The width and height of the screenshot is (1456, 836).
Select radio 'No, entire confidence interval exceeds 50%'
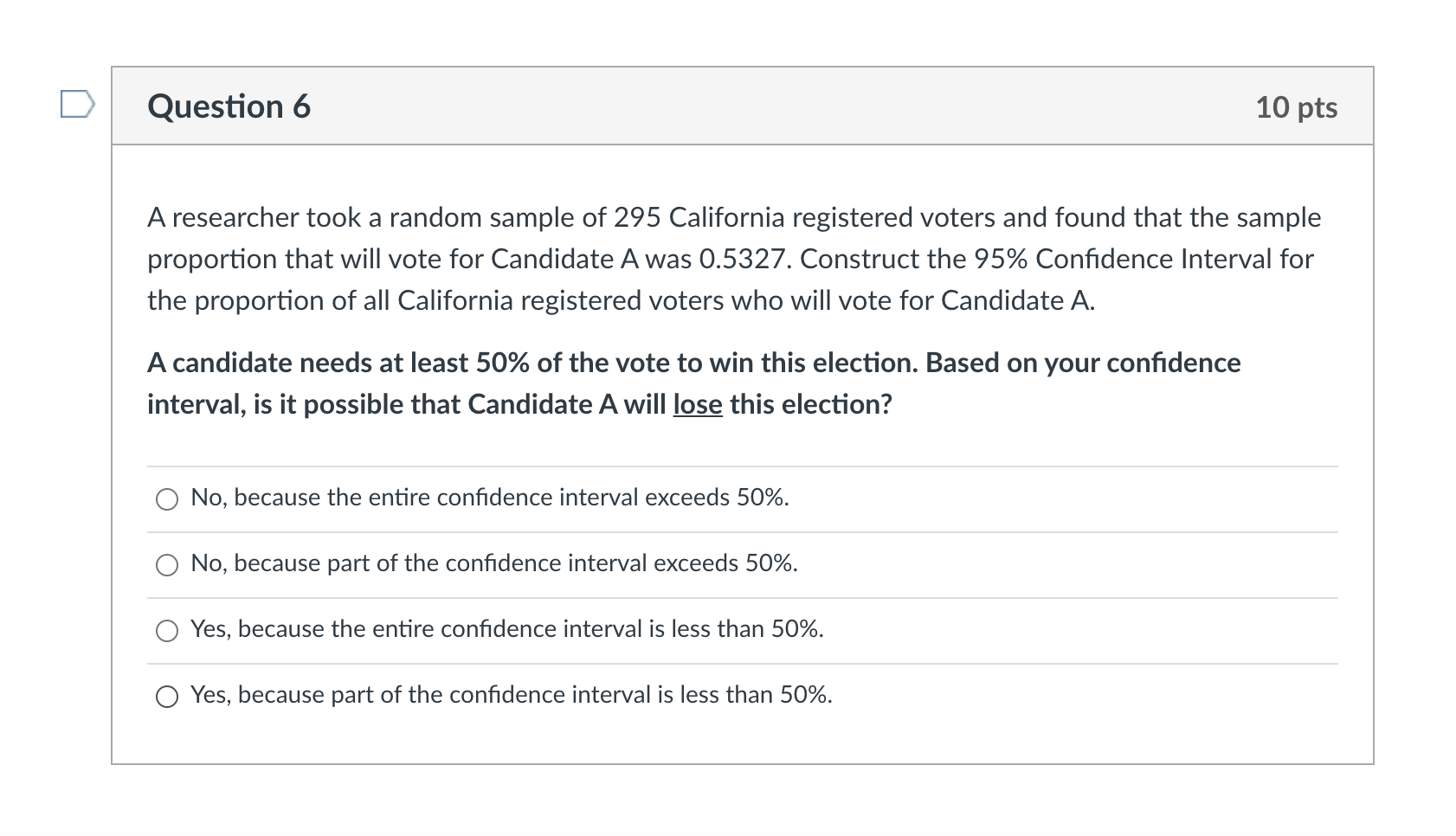167,499
